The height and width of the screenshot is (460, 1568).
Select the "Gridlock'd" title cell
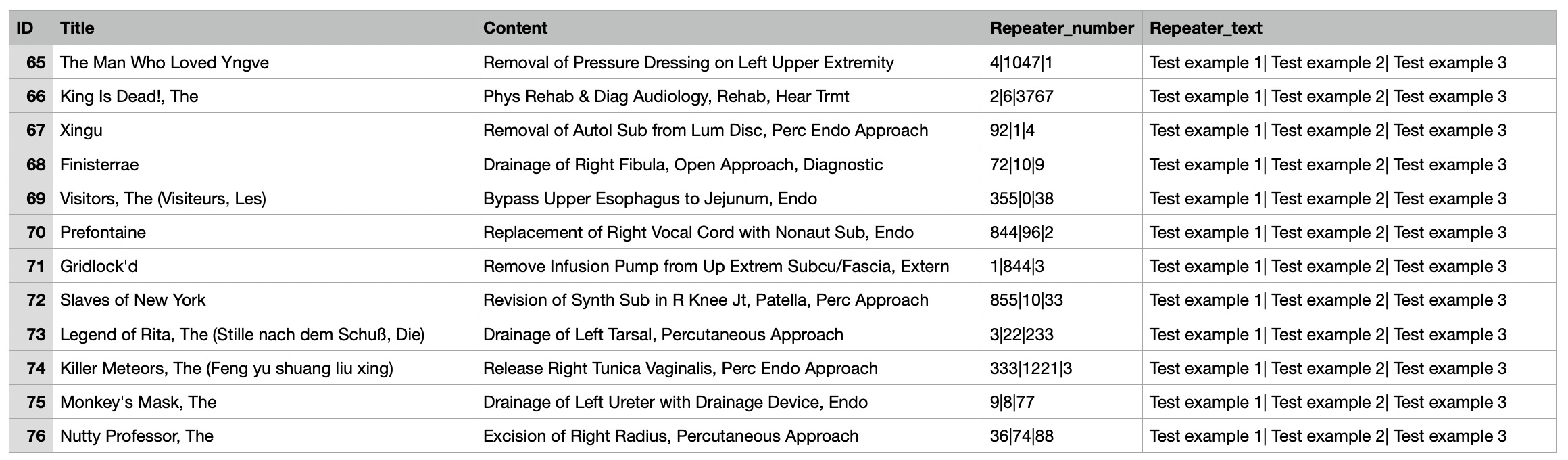99,267
